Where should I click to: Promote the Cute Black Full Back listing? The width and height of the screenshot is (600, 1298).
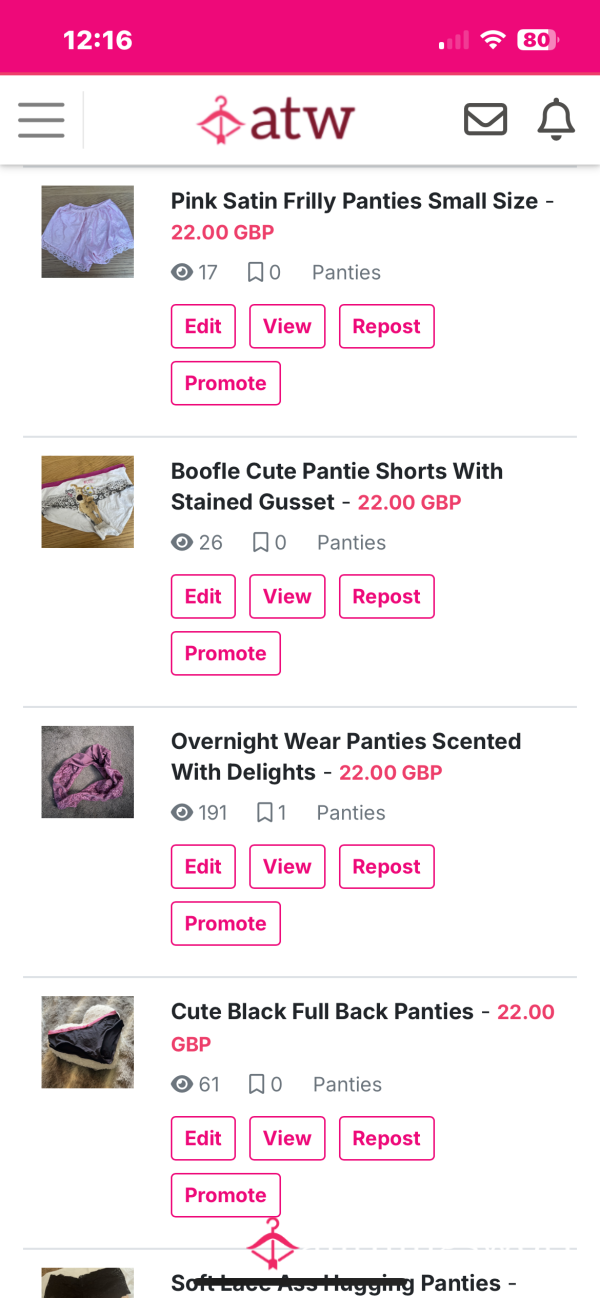tap(226, 1195)
